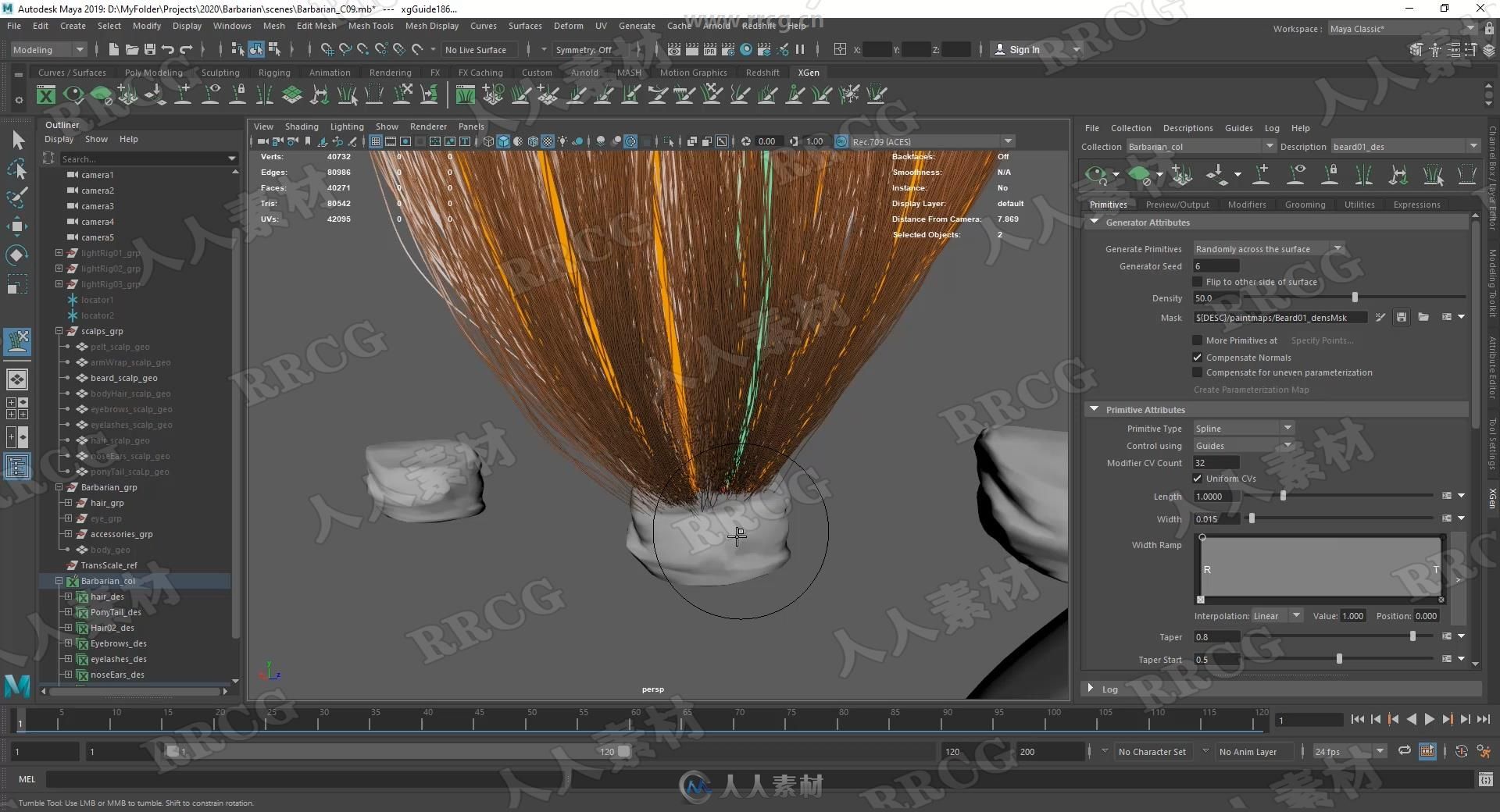
Task: Open the Modeling menu set dropdown
Action: coord(48,50)
